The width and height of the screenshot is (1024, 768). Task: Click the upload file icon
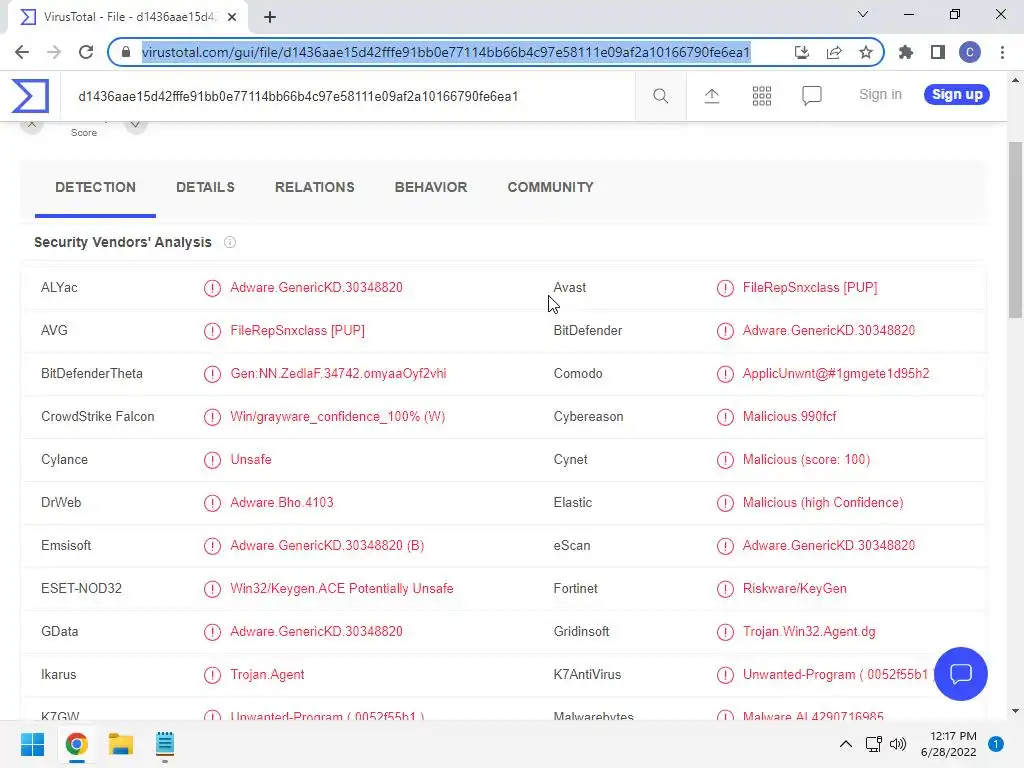pyautogui.click(x=712, y=96)
